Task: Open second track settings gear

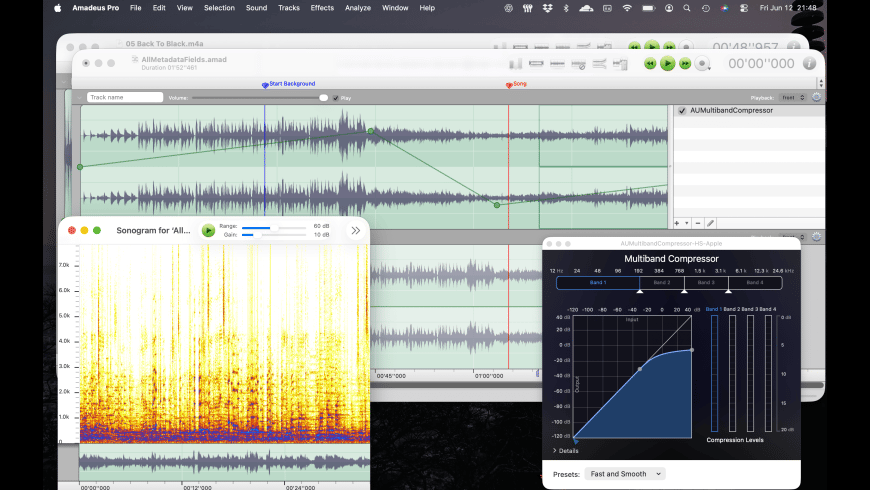Action: 816,237
